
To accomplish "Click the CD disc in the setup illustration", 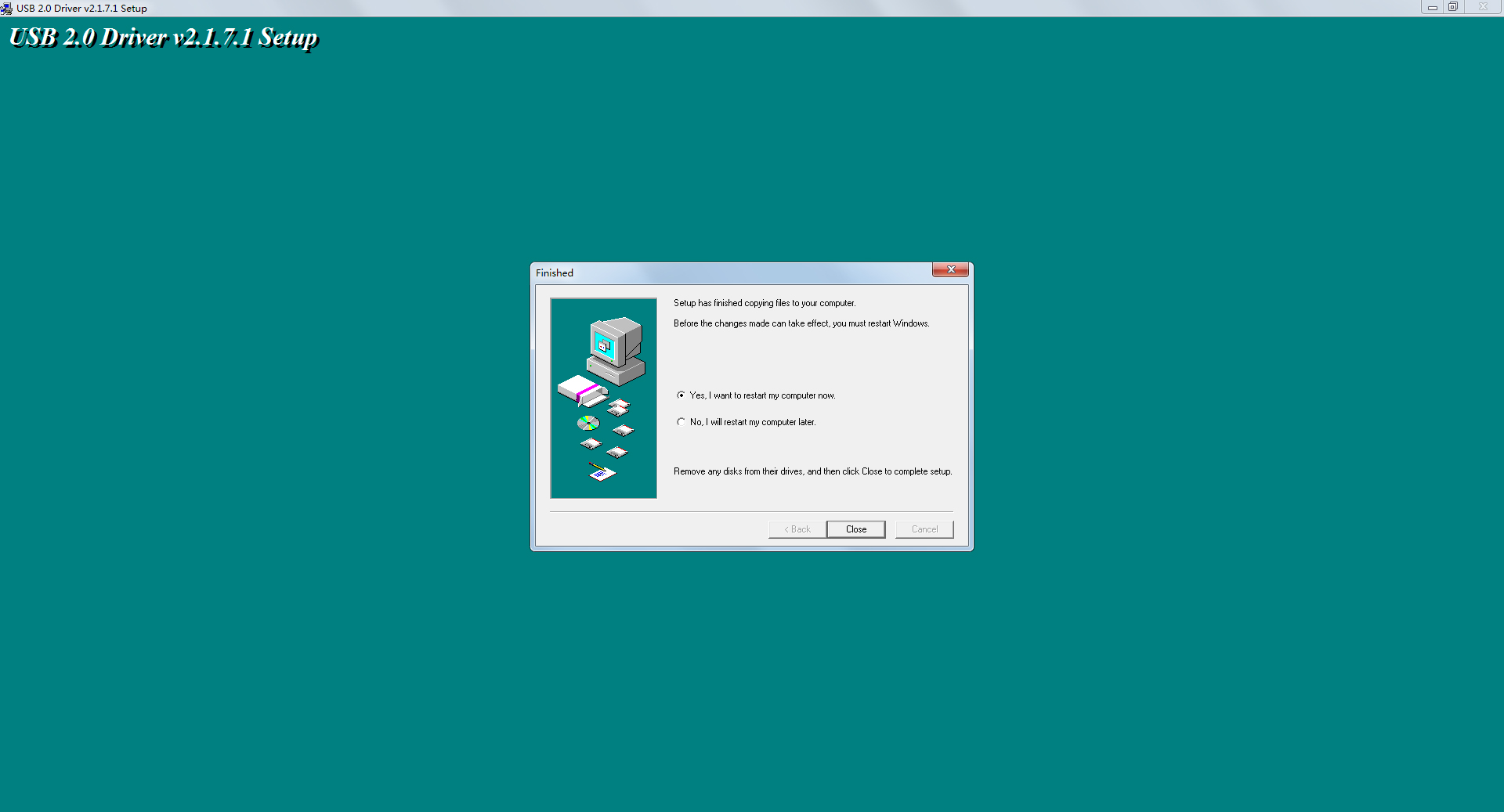I will (588, 424).
